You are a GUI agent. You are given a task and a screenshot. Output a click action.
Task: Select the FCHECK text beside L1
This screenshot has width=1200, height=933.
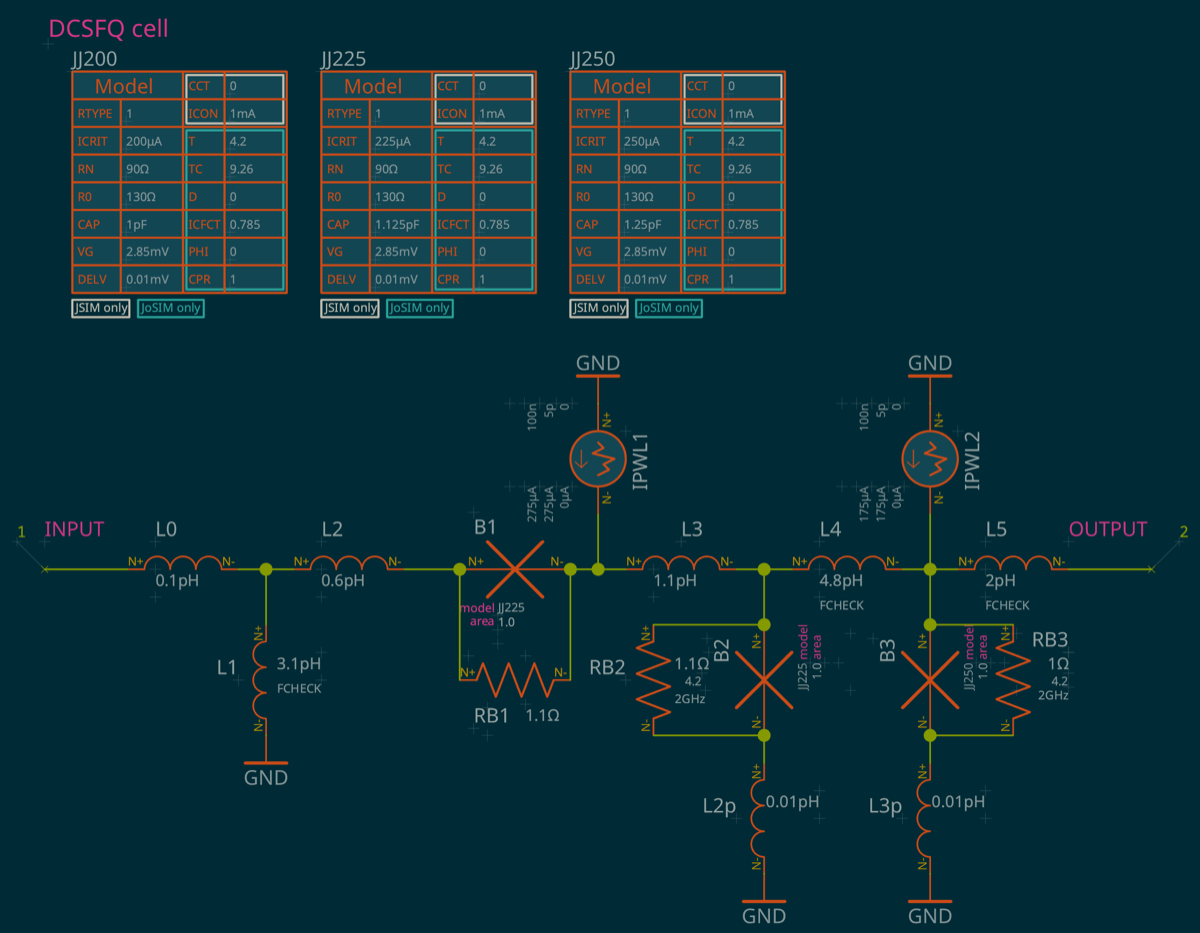point(299,688)
